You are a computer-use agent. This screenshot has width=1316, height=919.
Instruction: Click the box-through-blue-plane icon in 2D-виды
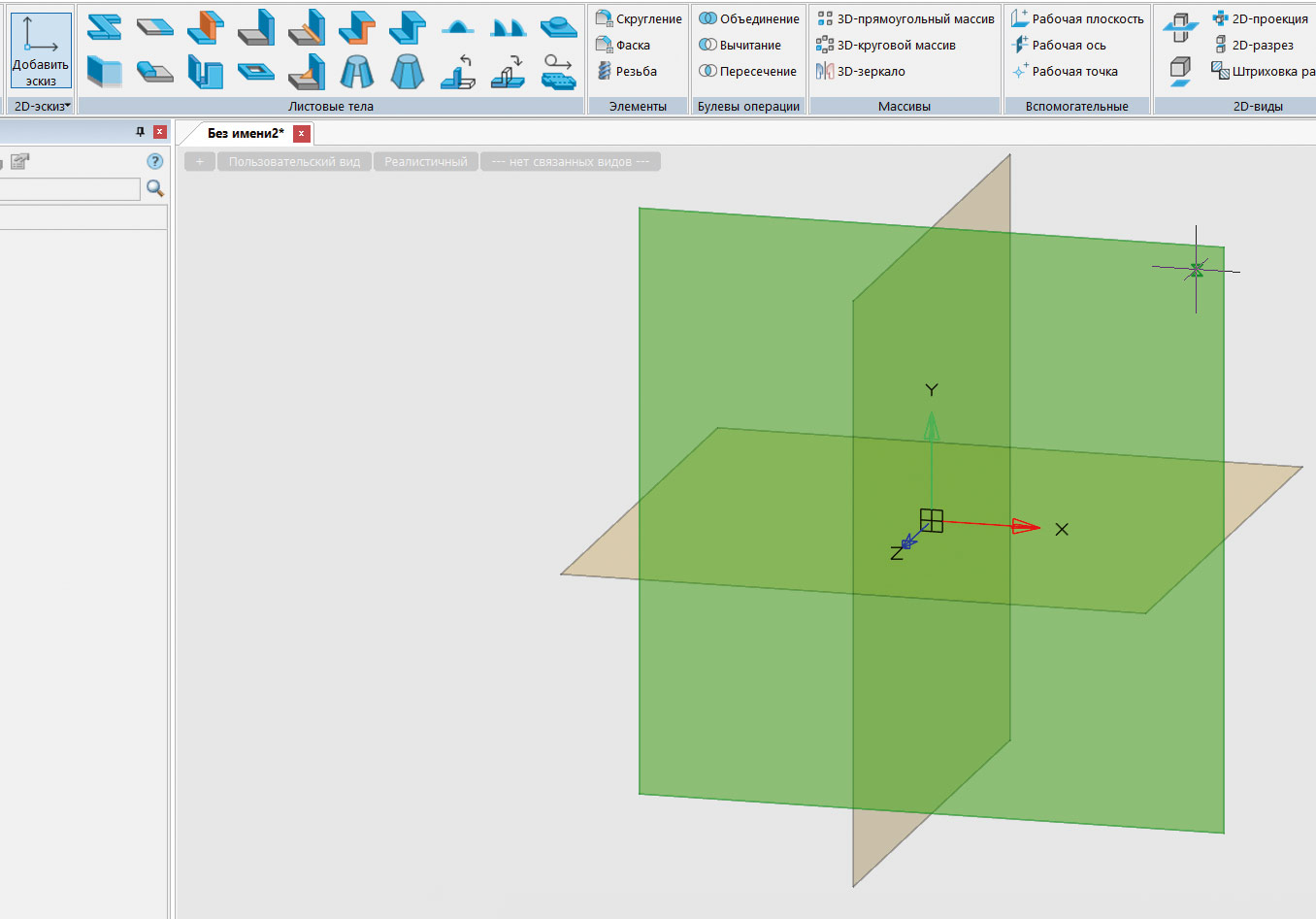coord(1180,27)
